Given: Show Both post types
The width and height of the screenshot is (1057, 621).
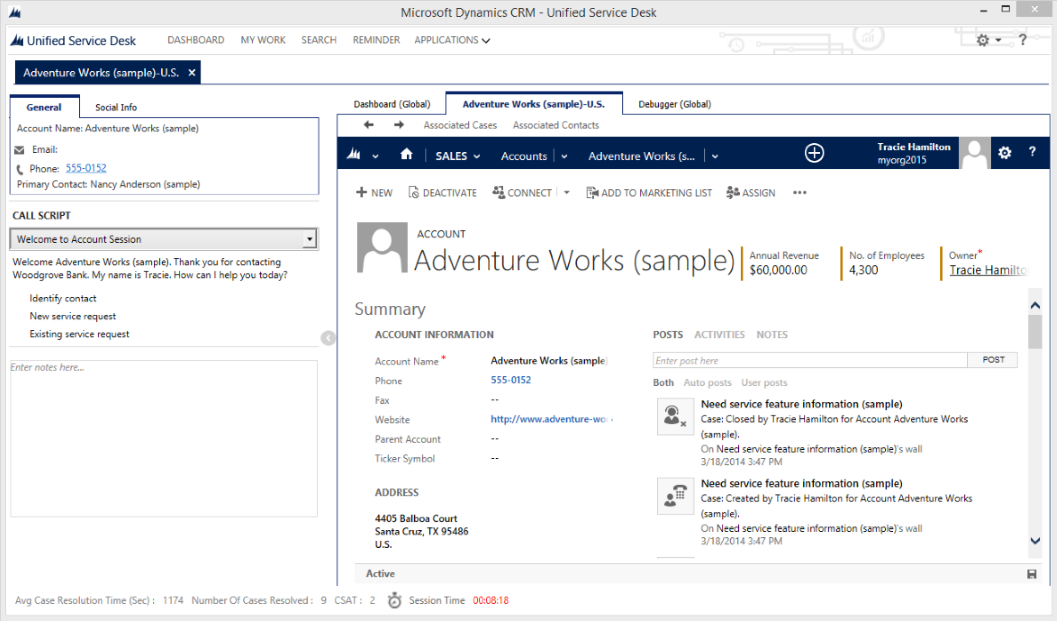Looking at the screenshot, I should pos(663,382).
